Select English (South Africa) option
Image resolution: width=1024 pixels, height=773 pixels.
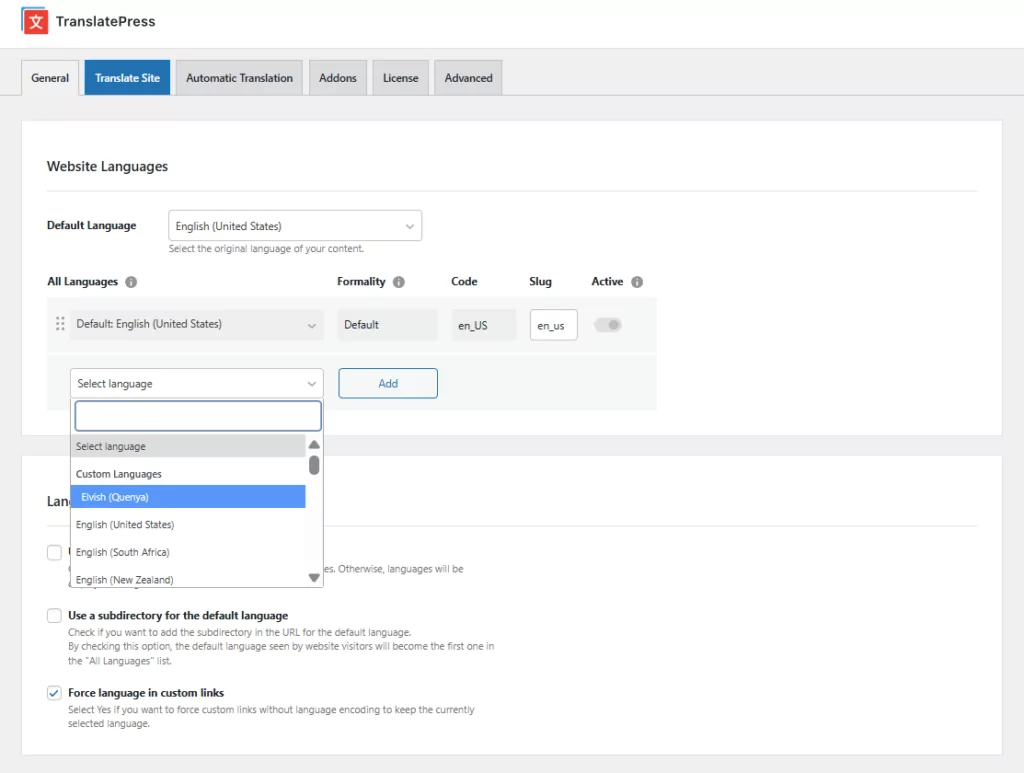click(x=188, y=552)
